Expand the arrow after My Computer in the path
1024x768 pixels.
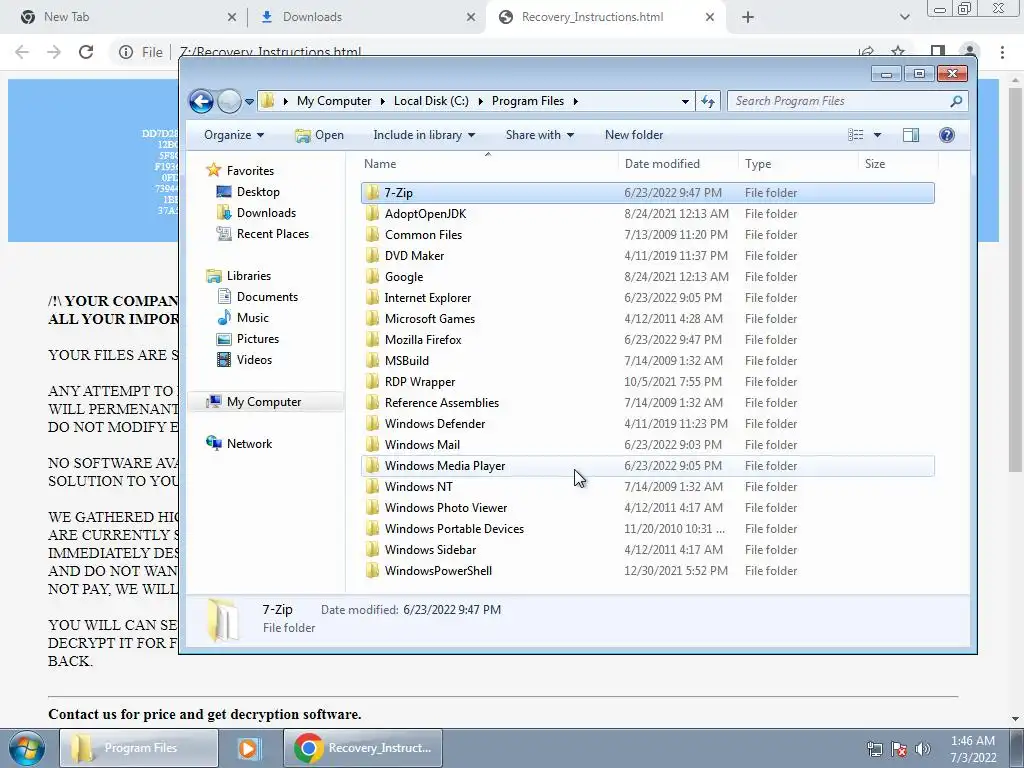(x=383, y=101)
